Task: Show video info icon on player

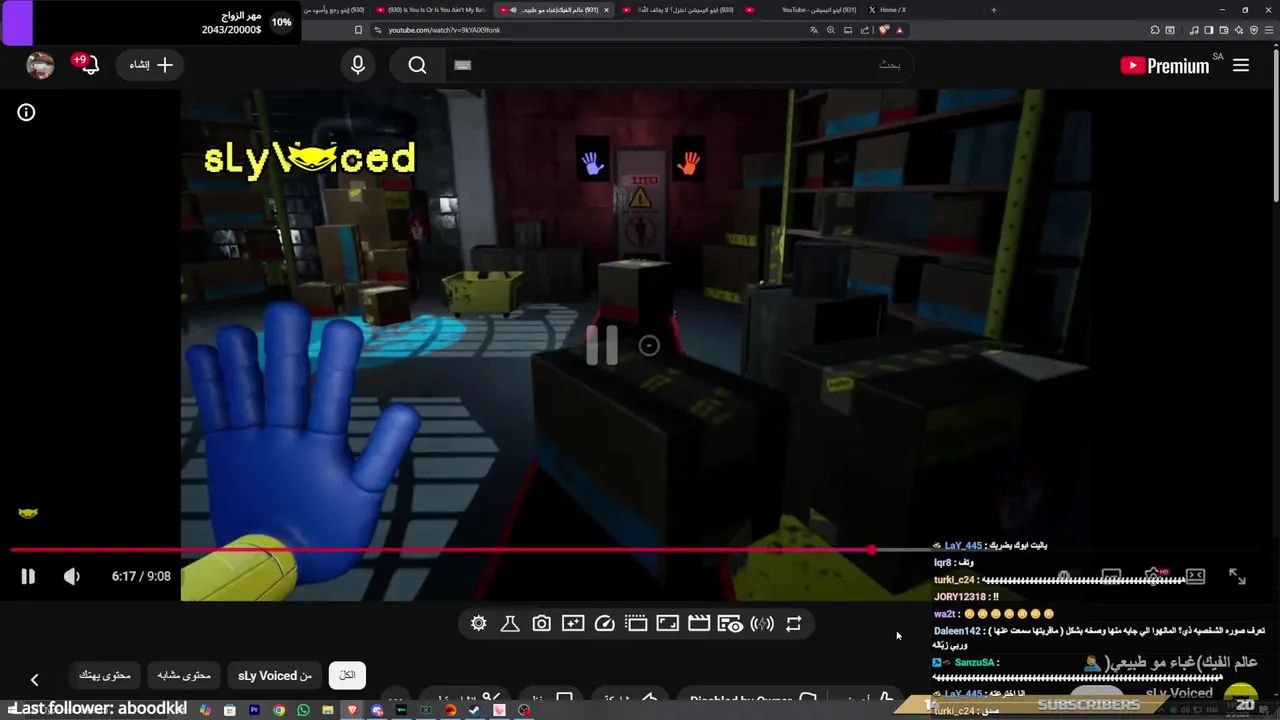Action: [x=26, y=112]
